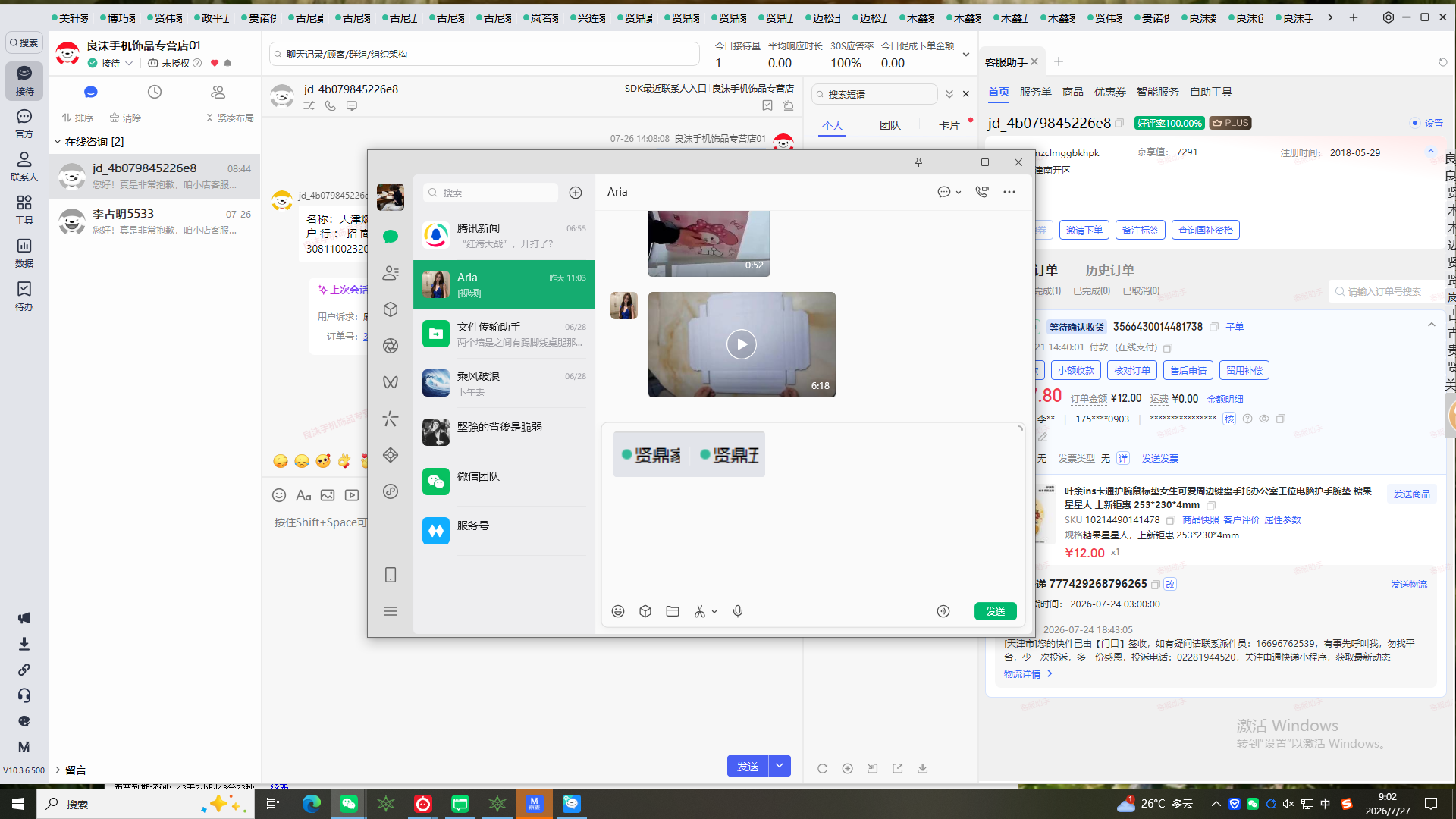Switch to the 服务单 tab

[x=1036, y=92]
